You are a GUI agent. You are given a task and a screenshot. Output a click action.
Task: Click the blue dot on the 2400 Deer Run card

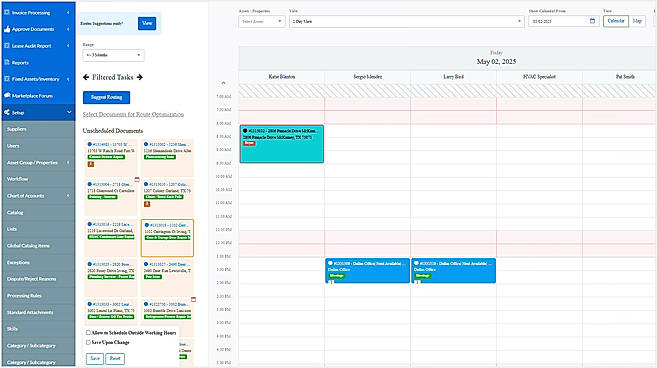[146, 264]
